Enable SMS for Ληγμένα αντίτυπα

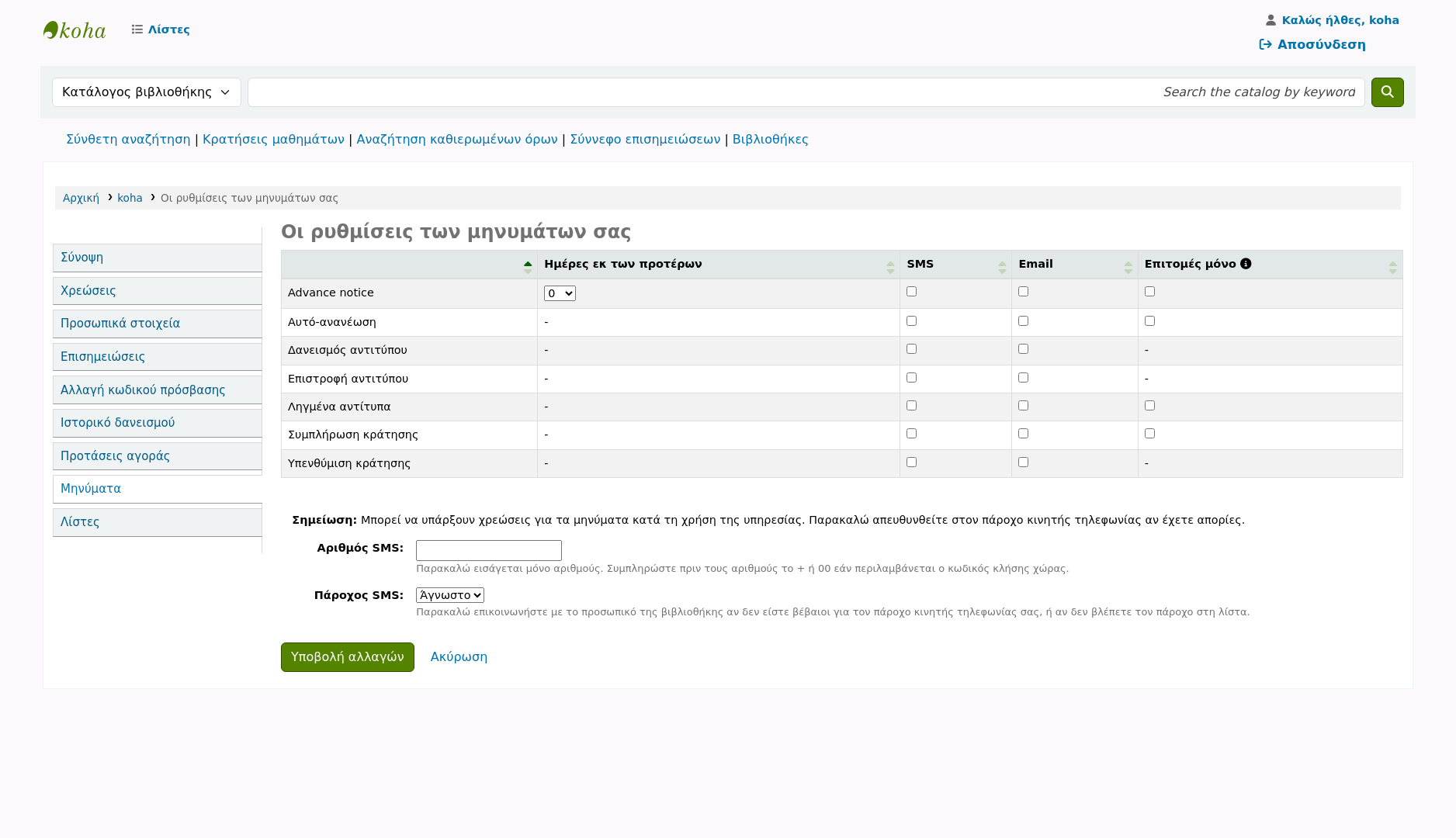[911, 406]
